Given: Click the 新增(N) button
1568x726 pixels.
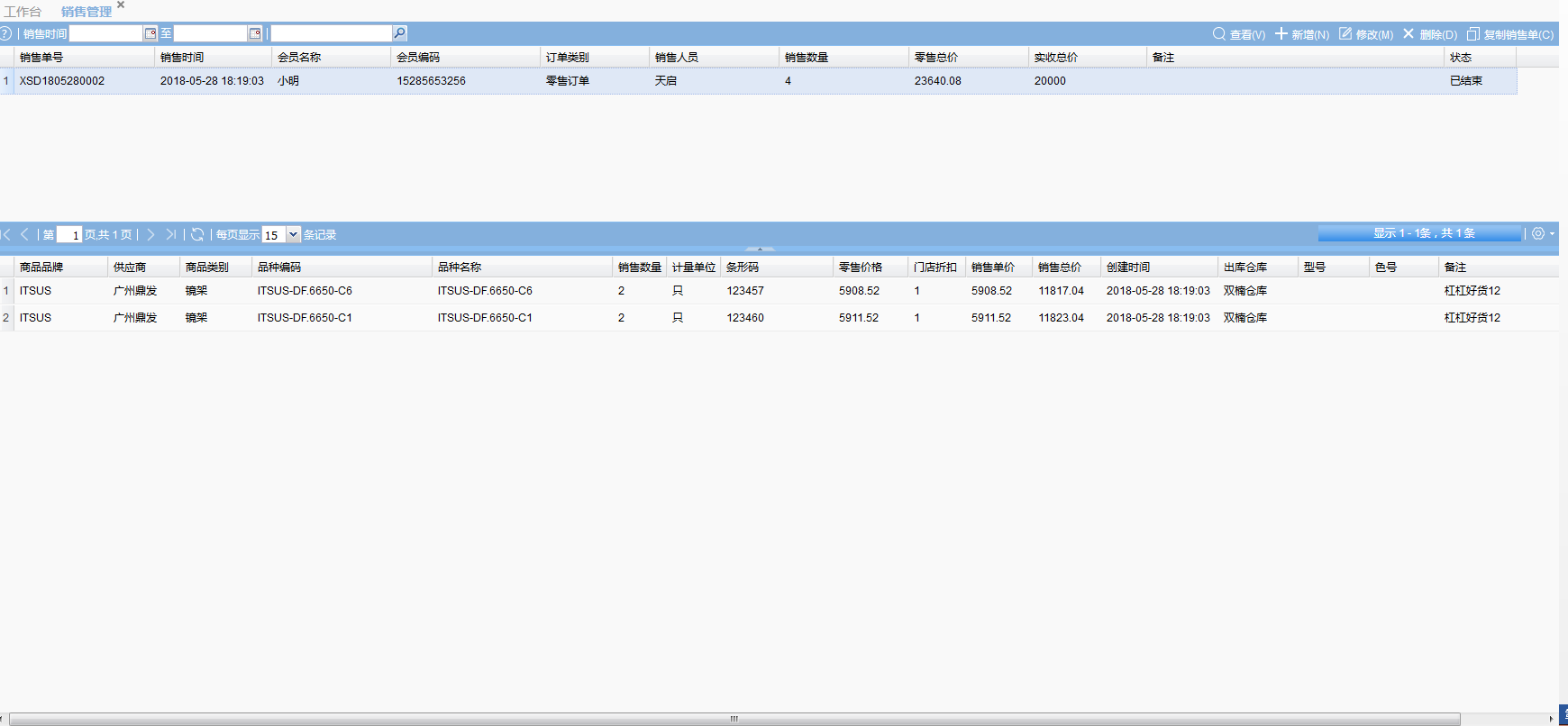Looking at the screenshot, I should pos(1302,34).
